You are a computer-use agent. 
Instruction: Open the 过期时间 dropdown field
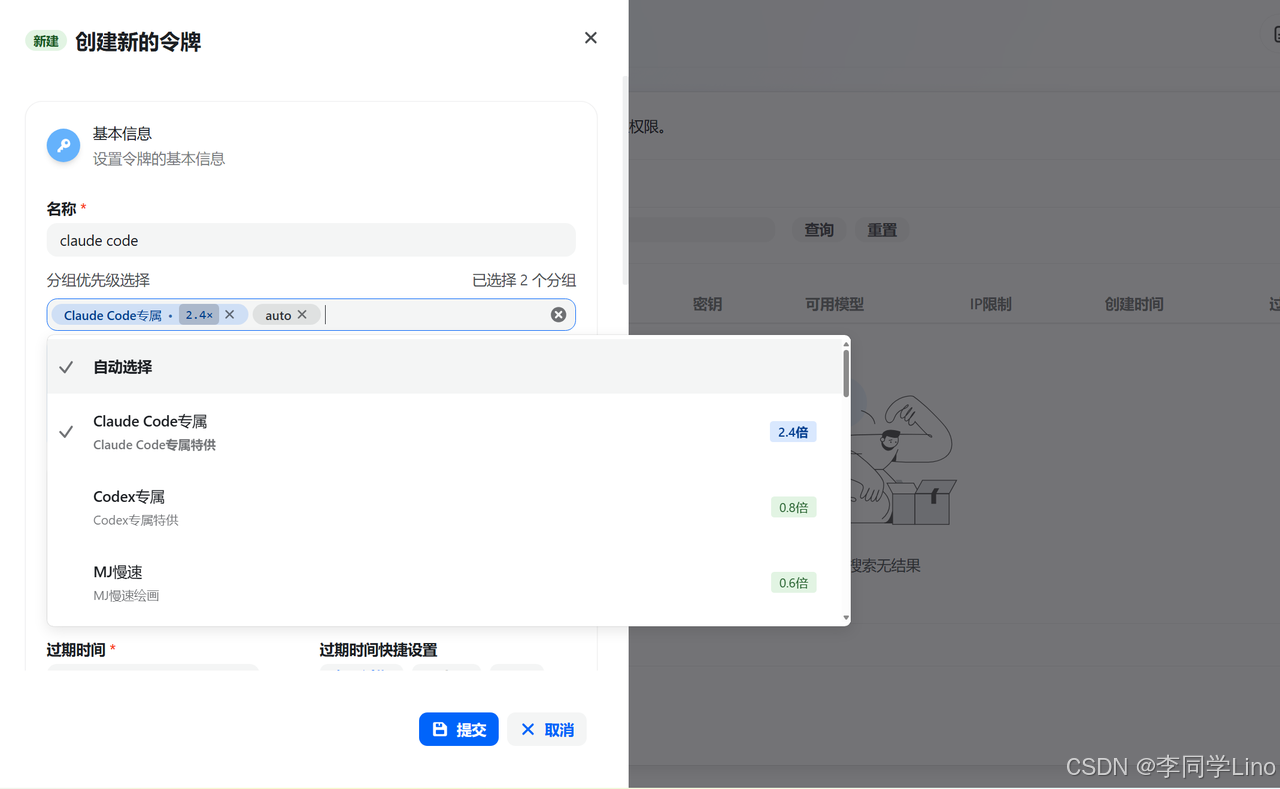click(152, 672)
